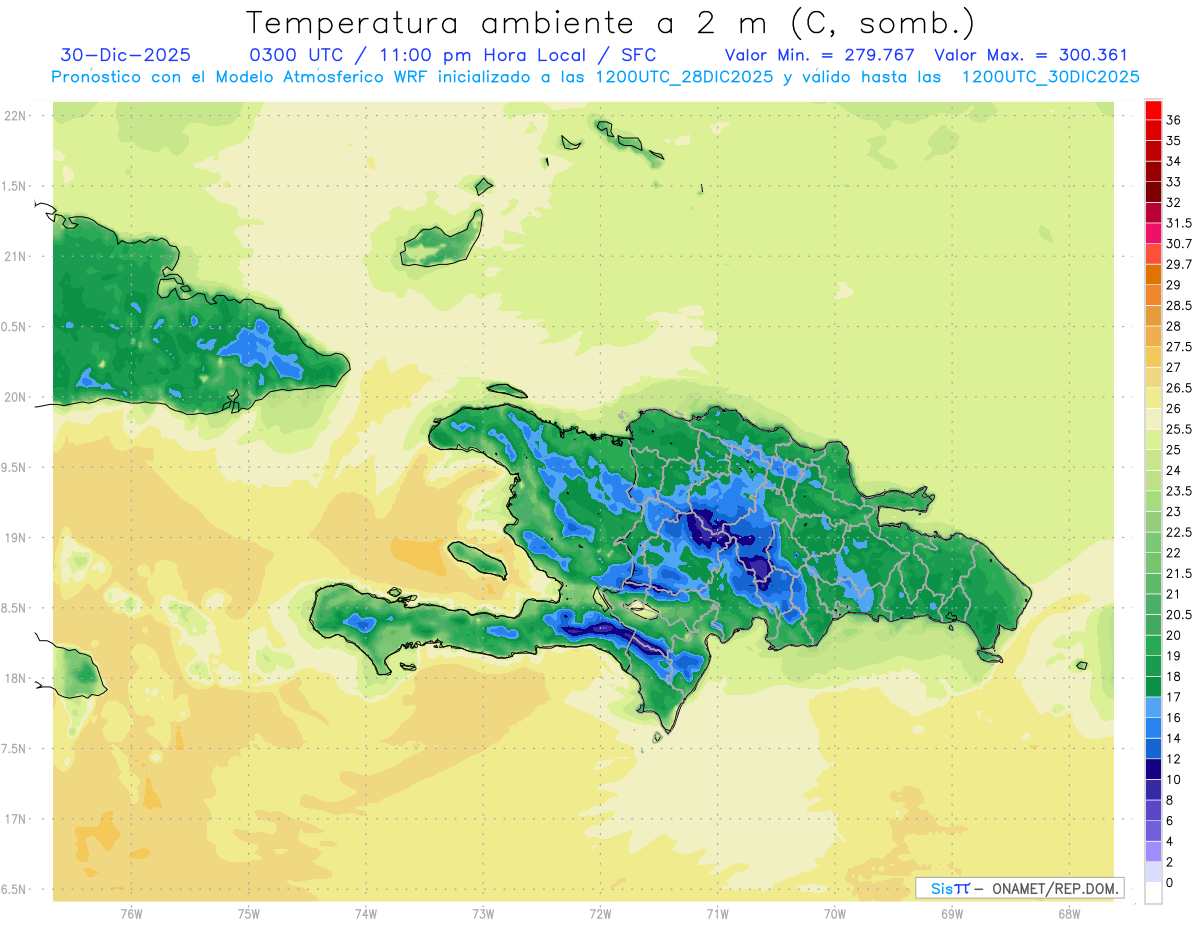Click the '76W' longitude axis label

[131, 913]
